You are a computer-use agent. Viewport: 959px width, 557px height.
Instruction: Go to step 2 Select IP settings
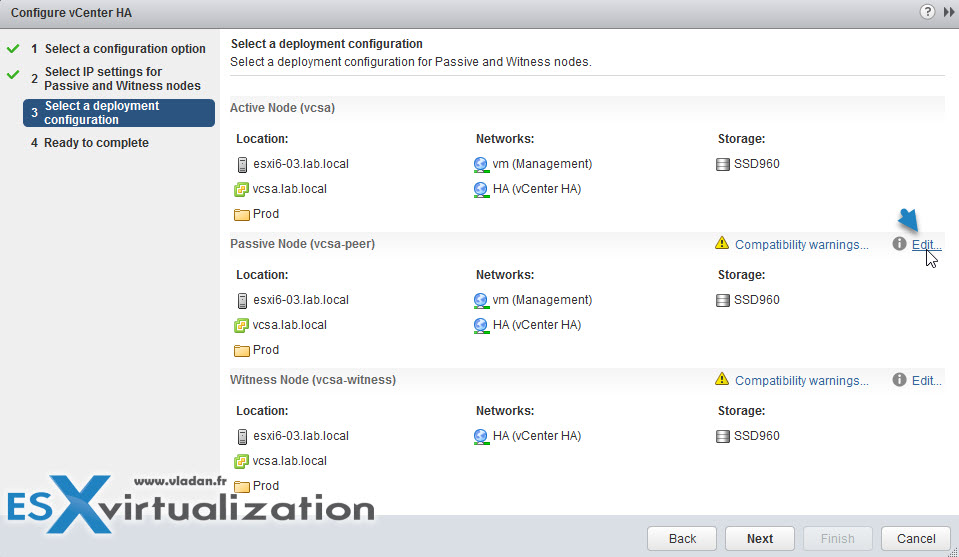pos(122,79)
